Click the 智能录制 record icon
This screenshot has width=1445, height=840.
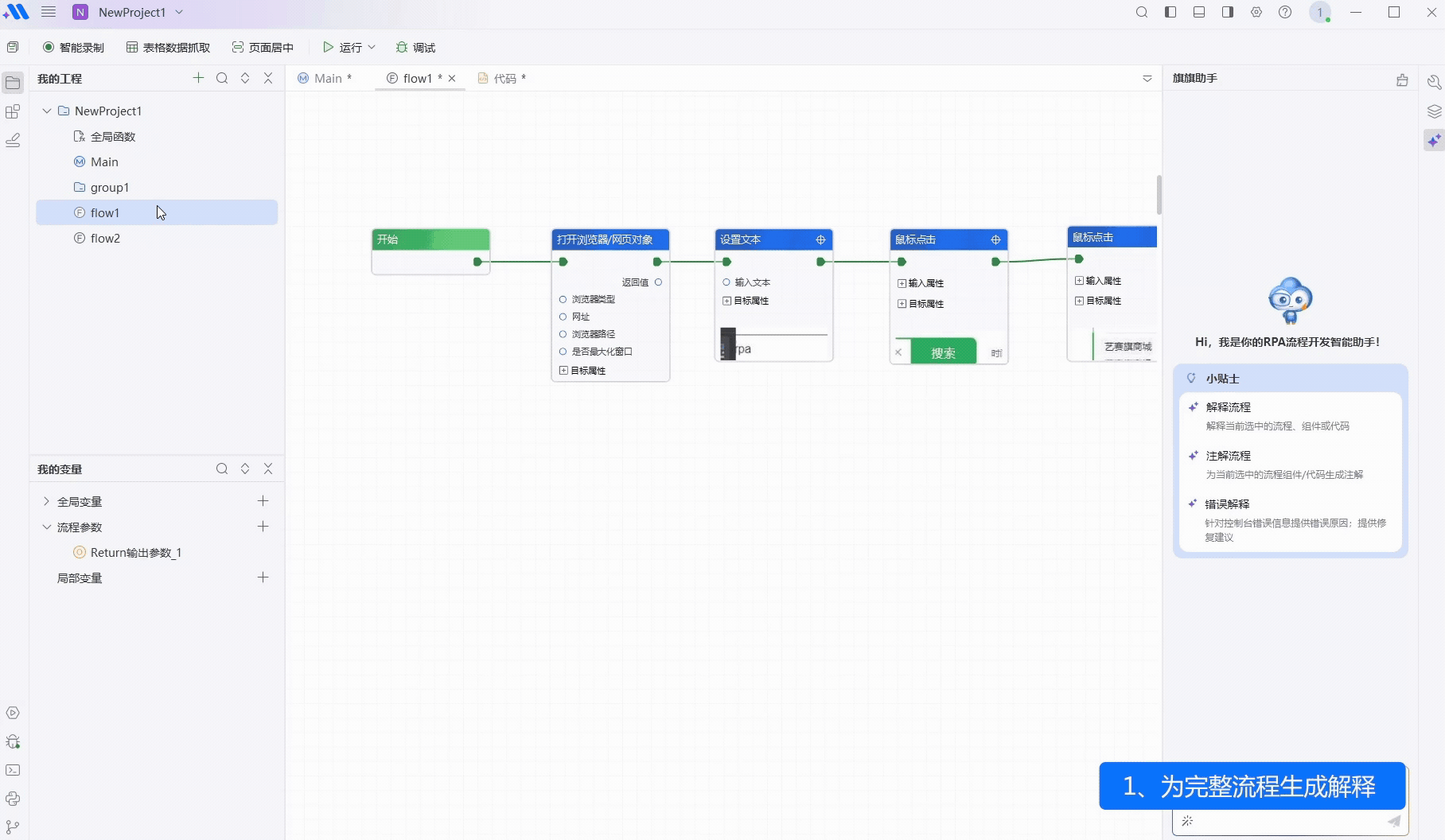point(49,48)
